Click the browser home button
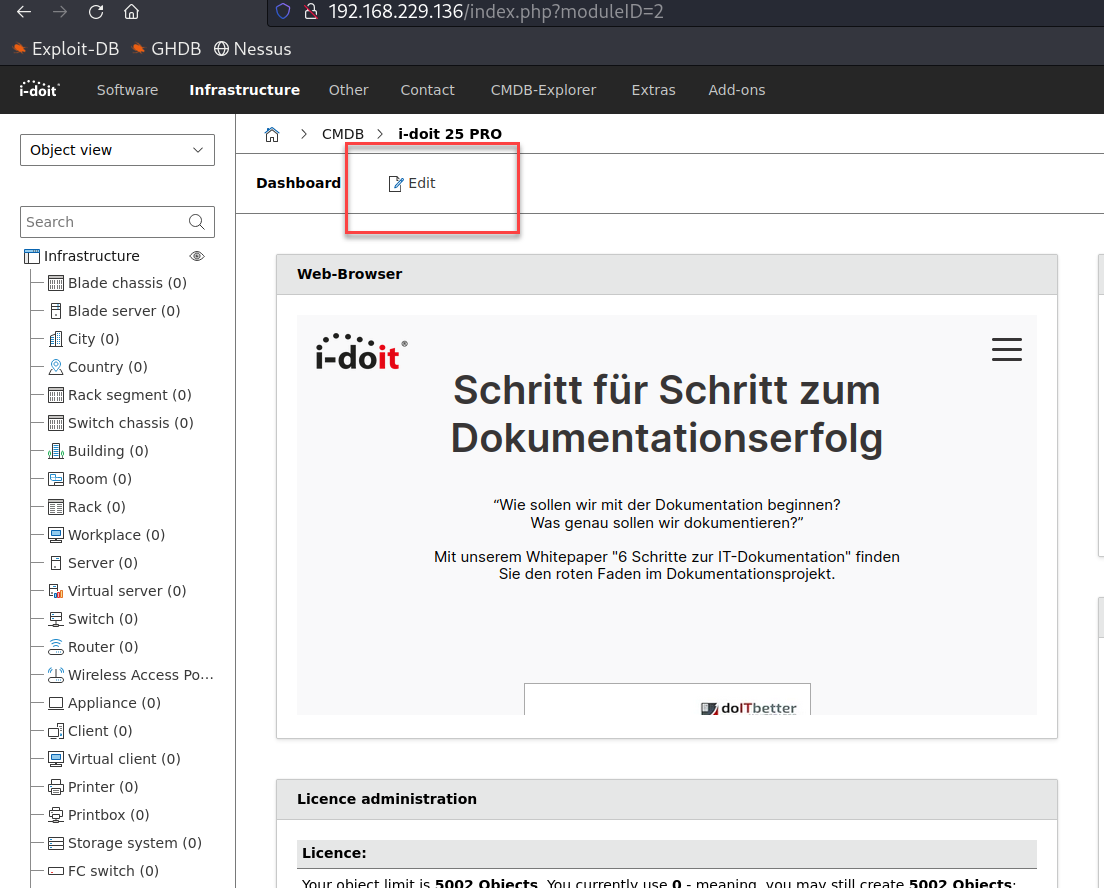This screenshot has height=888, width=1104. pyautogui.click(x=132, y=11)
